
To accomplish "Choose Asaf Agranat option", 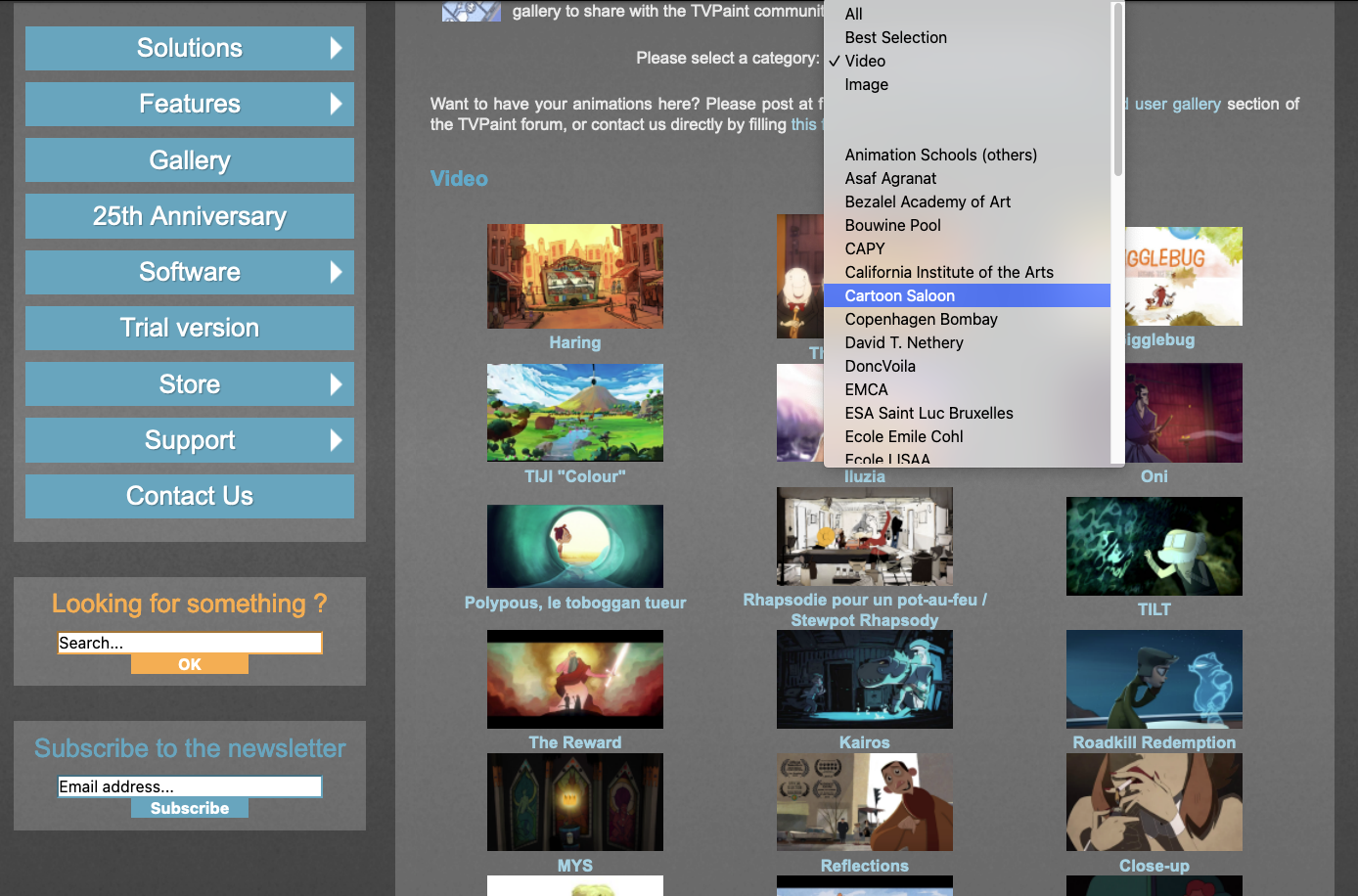I will pyautogui.click(x=967, y=178).
